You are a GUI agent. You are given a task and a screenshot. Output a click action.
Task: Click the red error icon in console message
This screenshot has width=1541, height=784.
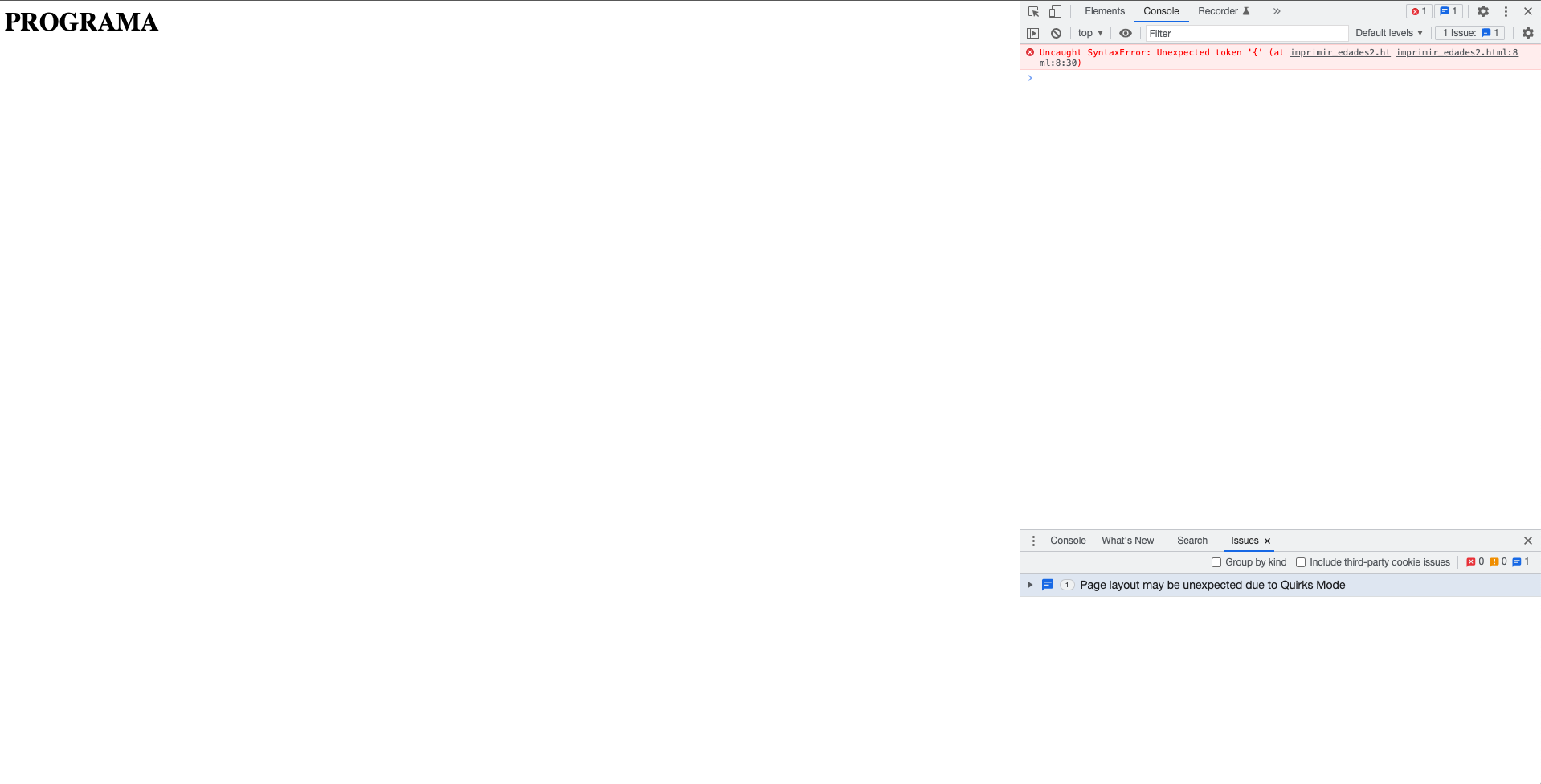[x=1030, y=52]
